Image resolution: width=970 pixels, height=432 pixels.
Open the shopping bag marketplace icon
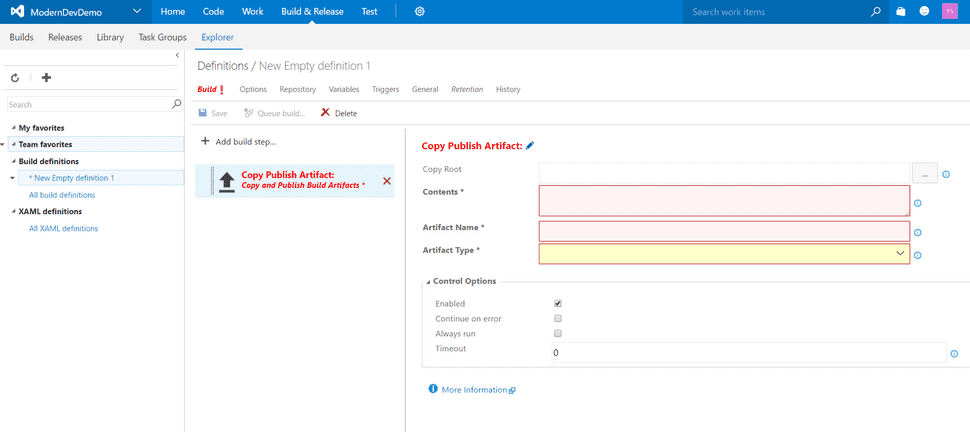[901, 12]
